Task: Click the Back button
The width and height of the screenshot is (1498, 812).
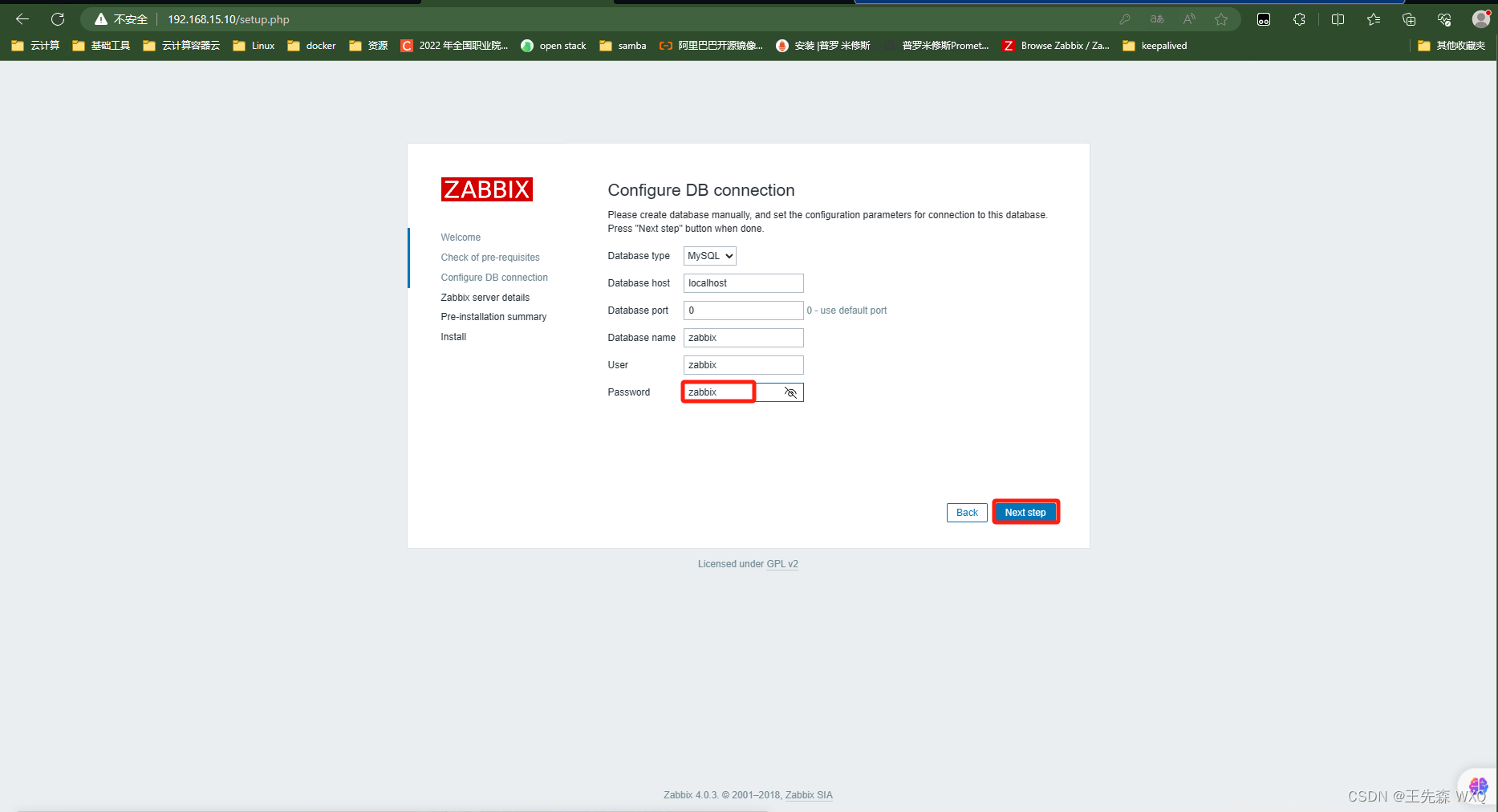Action: click(x=967, y=513)
